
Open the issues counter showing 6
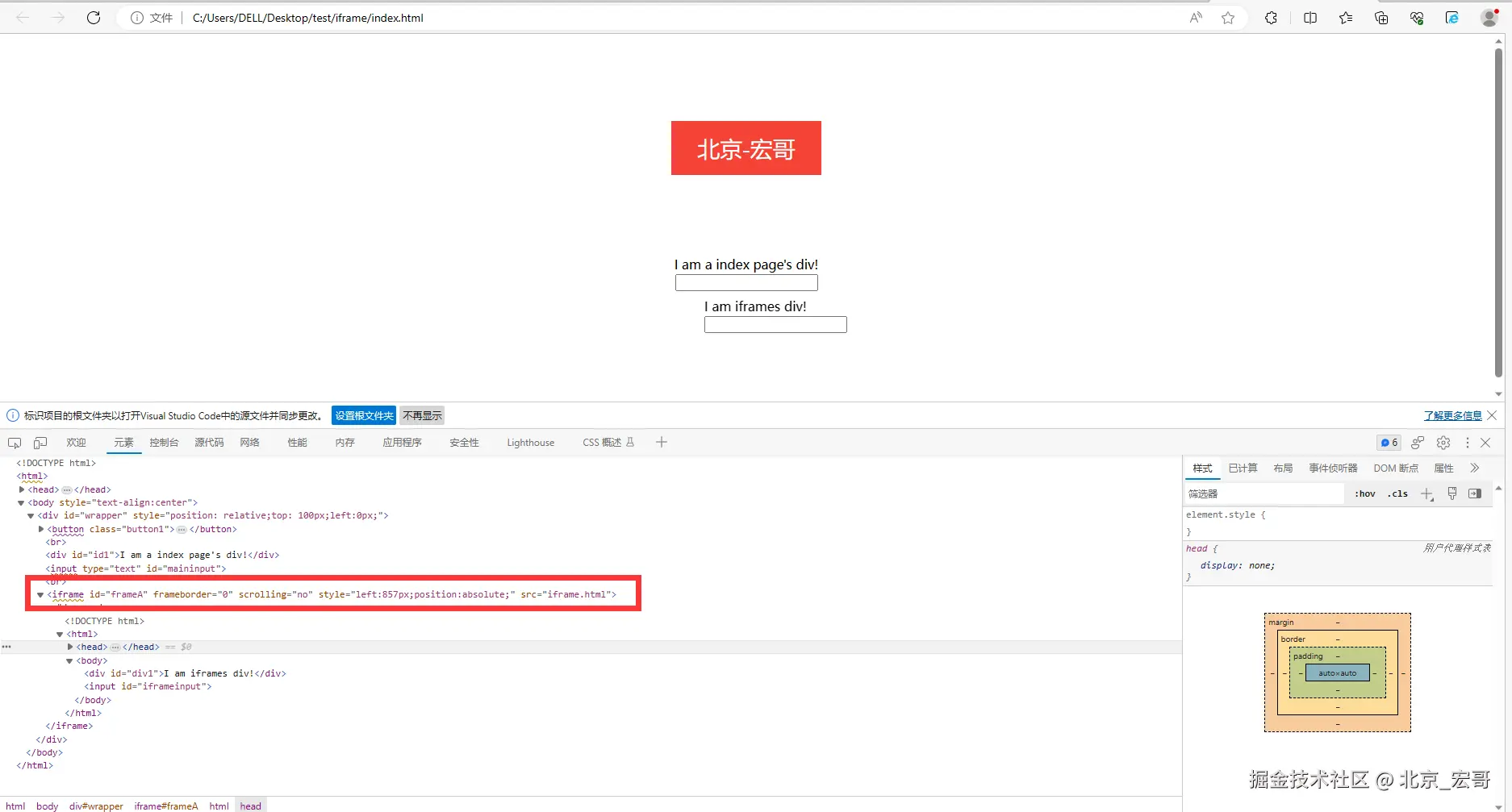click(x=1389, y=443)
